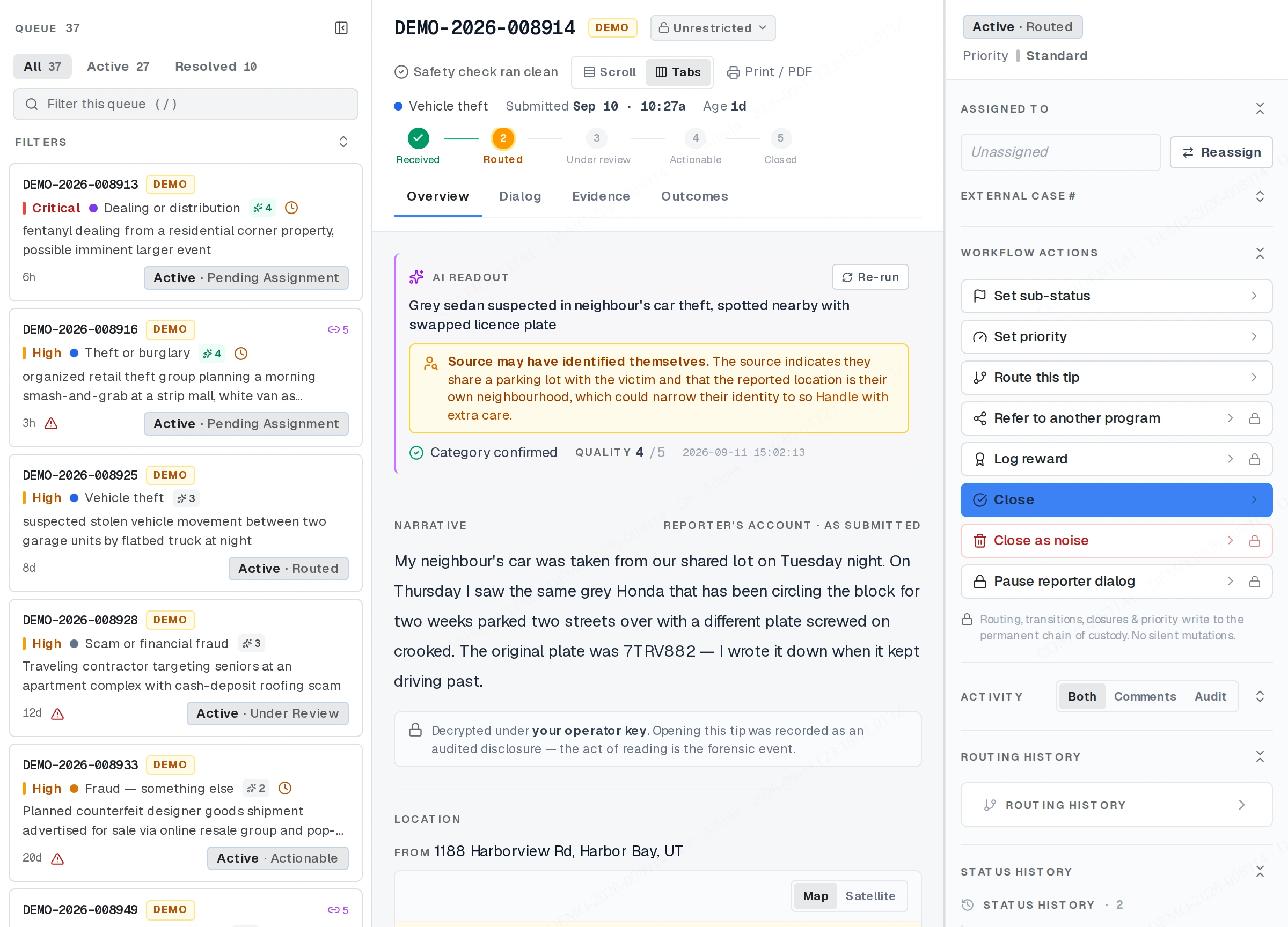1288x927 pixels.
Task: Click the blue Close workflow action
Action: point(1116,500)
